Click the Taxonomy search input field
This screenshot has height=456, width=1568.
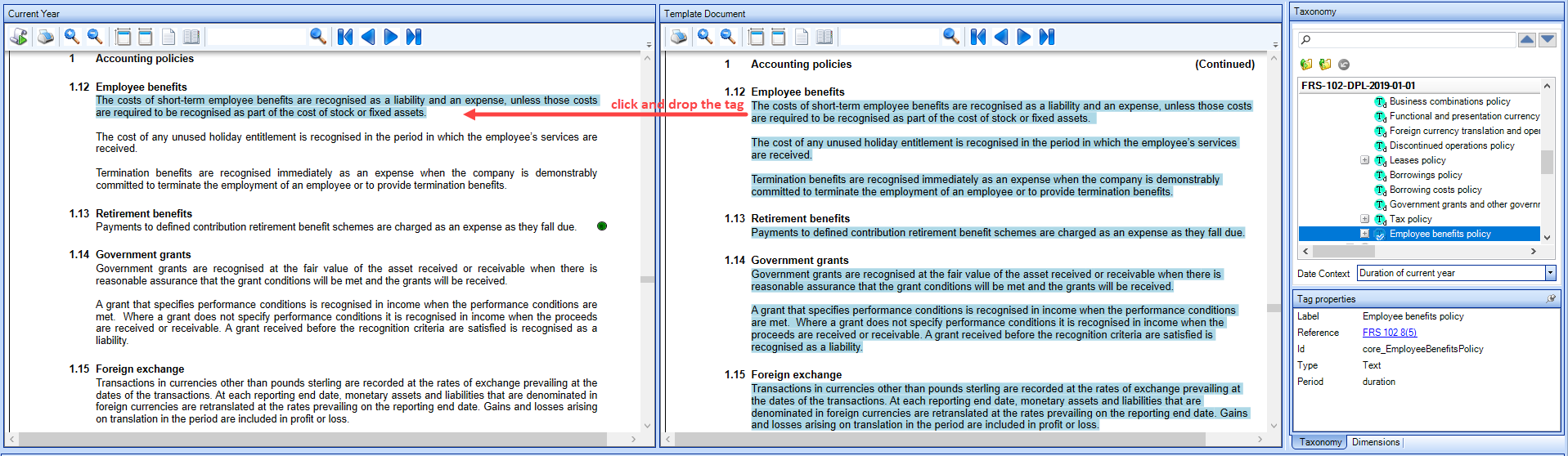(1407, 40)
